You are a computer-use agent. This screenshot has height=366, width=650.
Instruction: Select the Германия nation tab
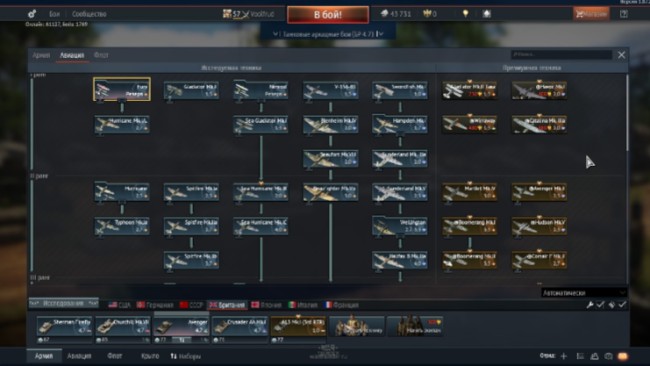point(155,305)
